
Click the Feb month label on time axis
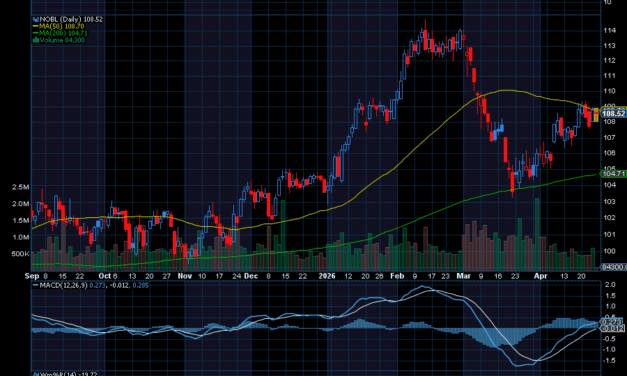click(397, 276)
